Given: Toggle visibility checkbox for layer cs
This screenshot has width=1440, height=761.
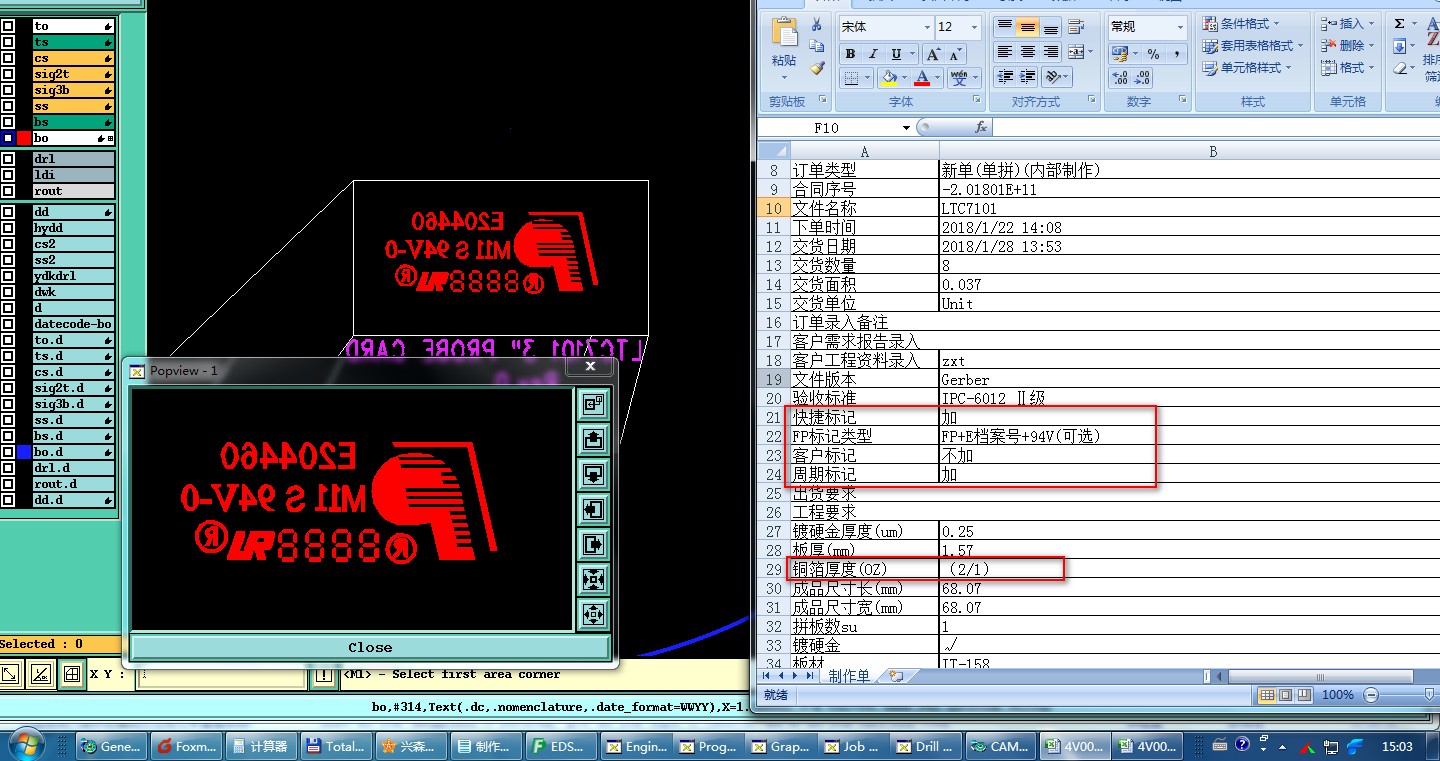Looking at the screenshot, I should coord(8,58).
